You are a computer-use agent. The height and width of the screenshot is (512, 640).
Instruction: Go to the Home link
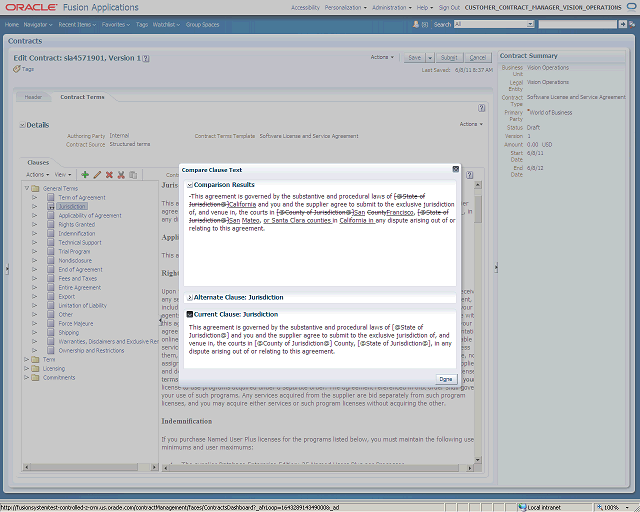12,24
